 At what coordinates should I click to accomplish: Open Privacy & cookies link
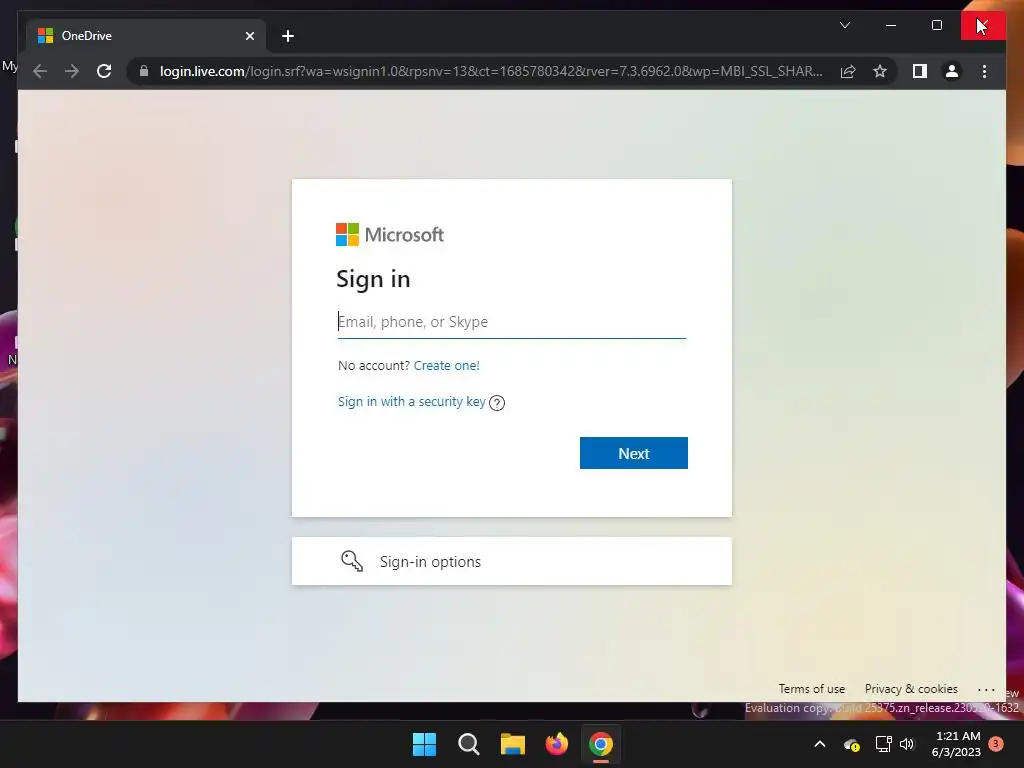[911, 689]
